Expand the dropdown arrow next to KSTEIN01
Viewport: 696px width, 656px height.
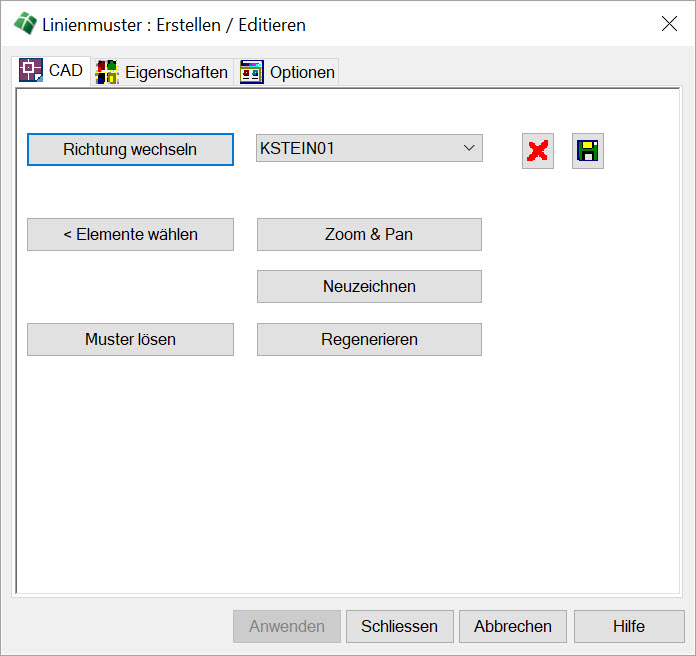pyautogui.click(x=469, y=148)
